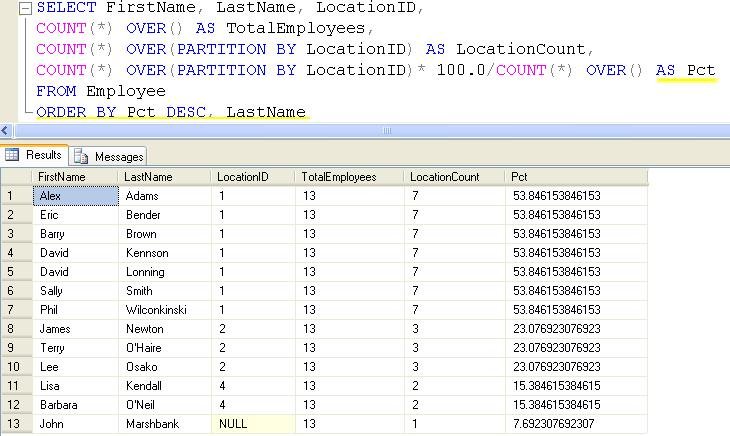The width and height of the screenshot is (730, 436).
Task: Click the cell containing Phil
Action: [76, 310]
